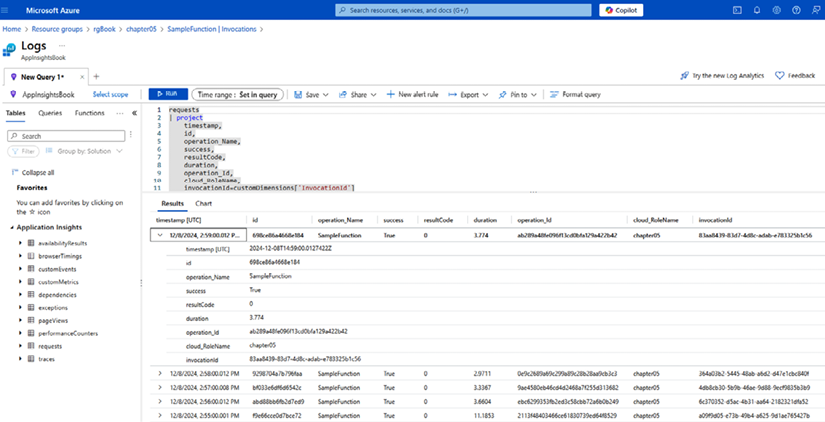Run the query
Screen dimensions: 825x422
[168, 94]
